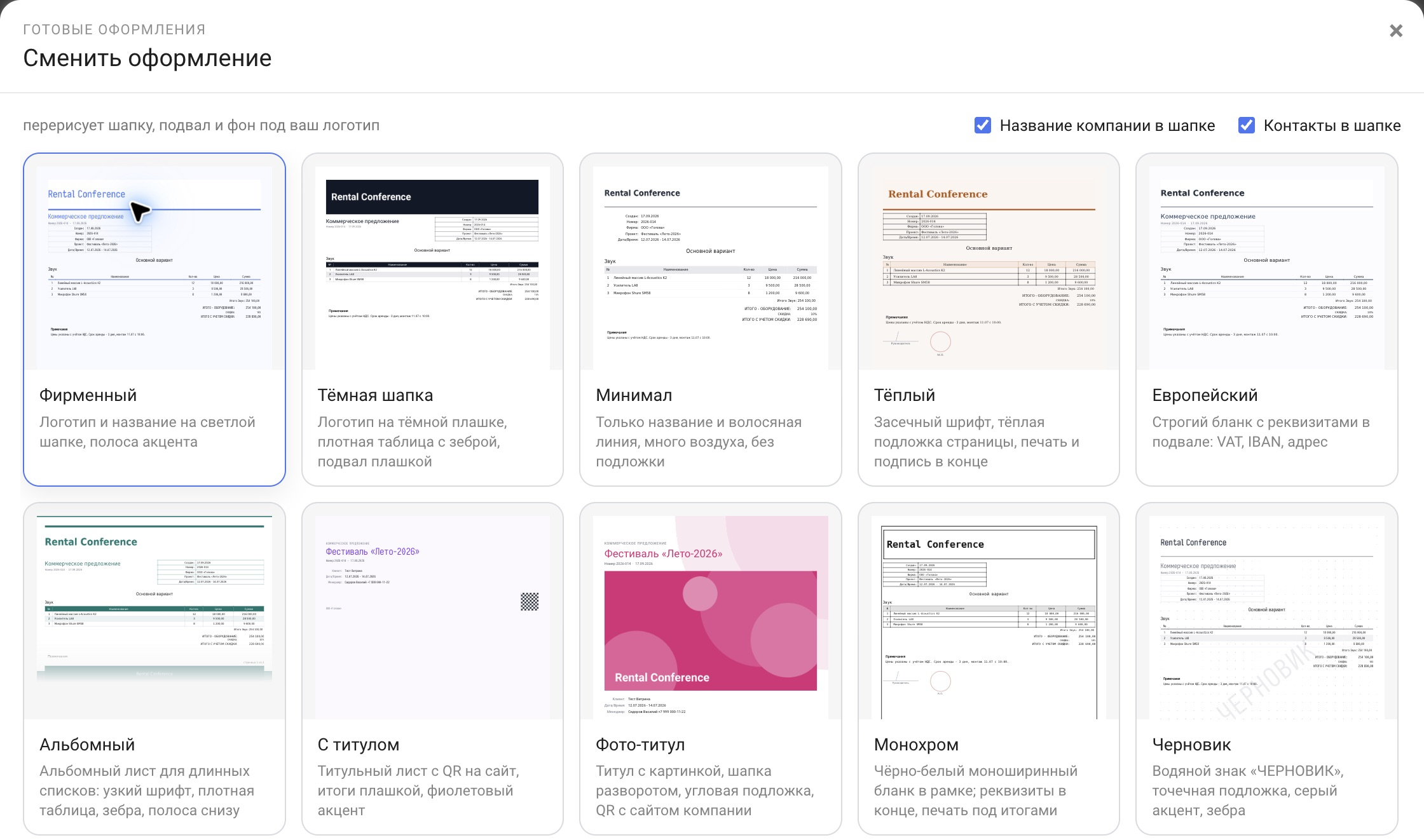Click the 'С титулом' card title
Image resolution: width=1424 pixels, height=840 pixels.
359,745
